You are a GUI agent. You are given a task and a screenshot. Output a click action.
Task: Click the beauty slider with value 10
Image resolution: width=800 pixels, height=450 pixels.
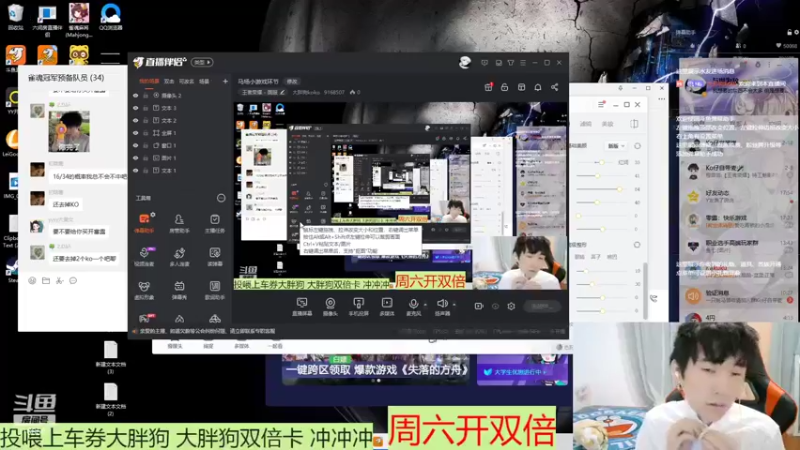604,271
